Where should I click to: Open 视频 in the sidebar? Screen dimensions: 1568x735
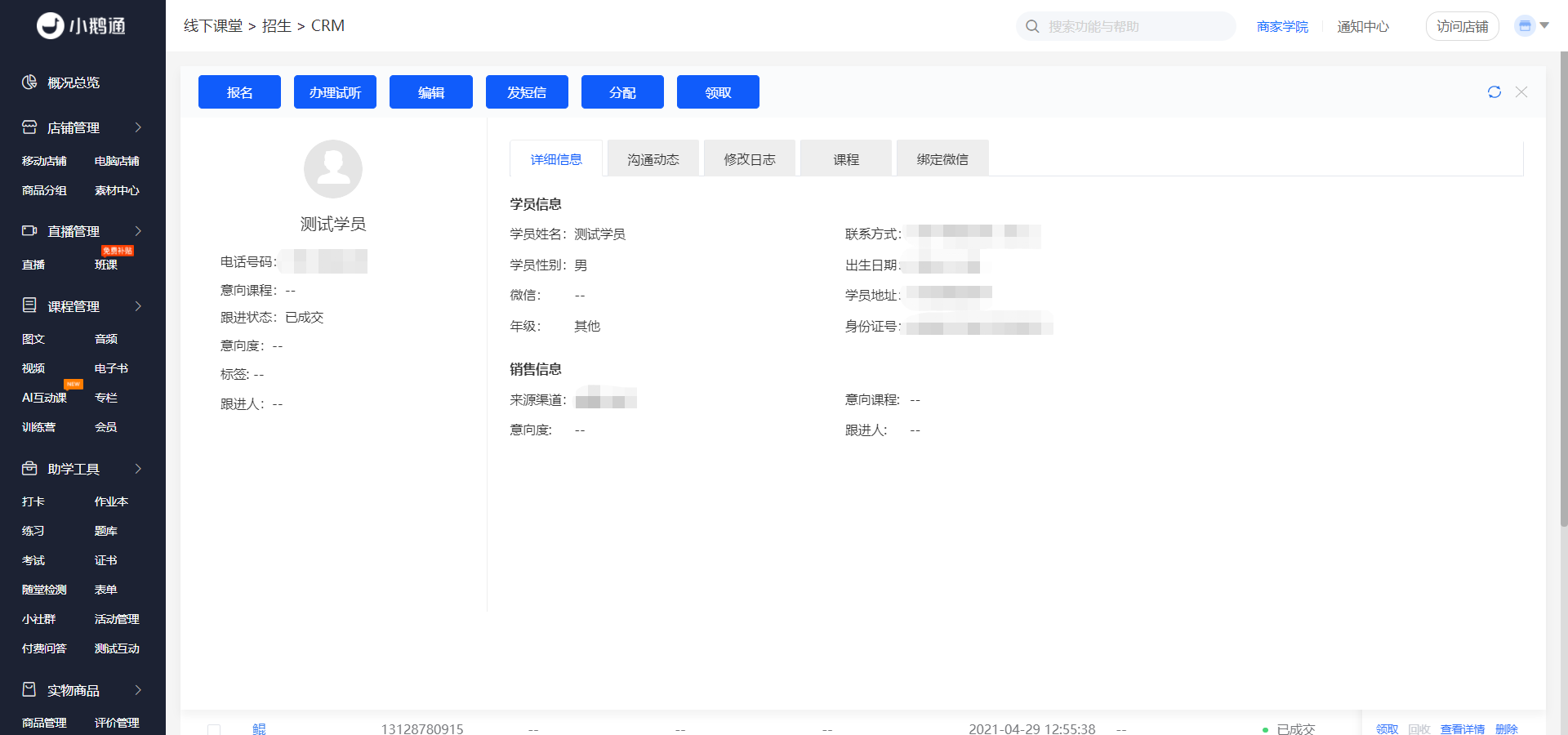[x=33, y=368]
